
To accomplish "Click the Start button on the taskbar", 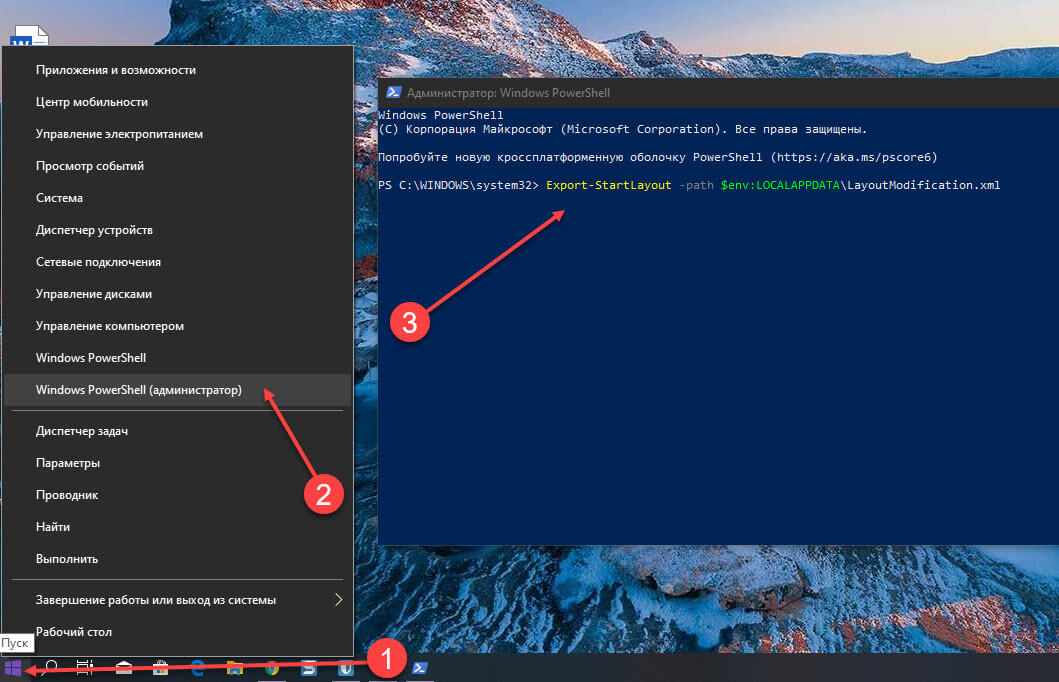I will tap(13, 668).
